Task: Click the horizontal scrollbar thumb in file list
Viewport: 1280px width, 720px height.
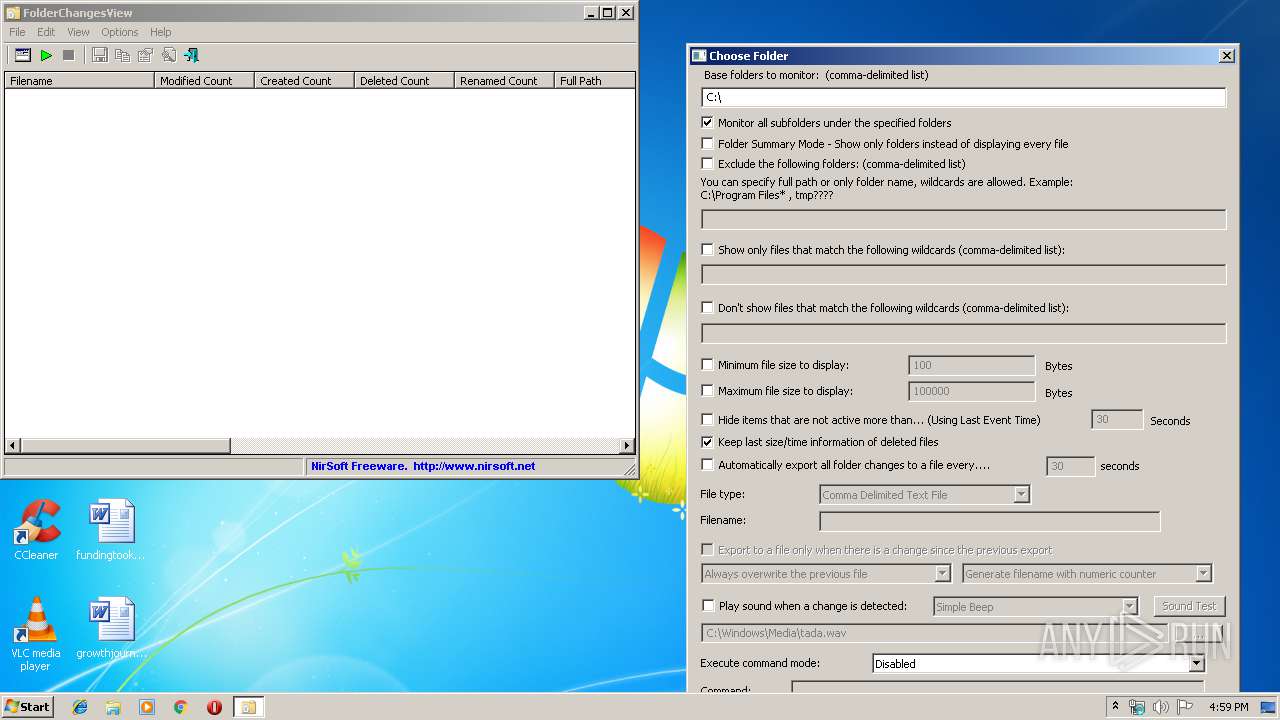Action: [x=125, y=445]
